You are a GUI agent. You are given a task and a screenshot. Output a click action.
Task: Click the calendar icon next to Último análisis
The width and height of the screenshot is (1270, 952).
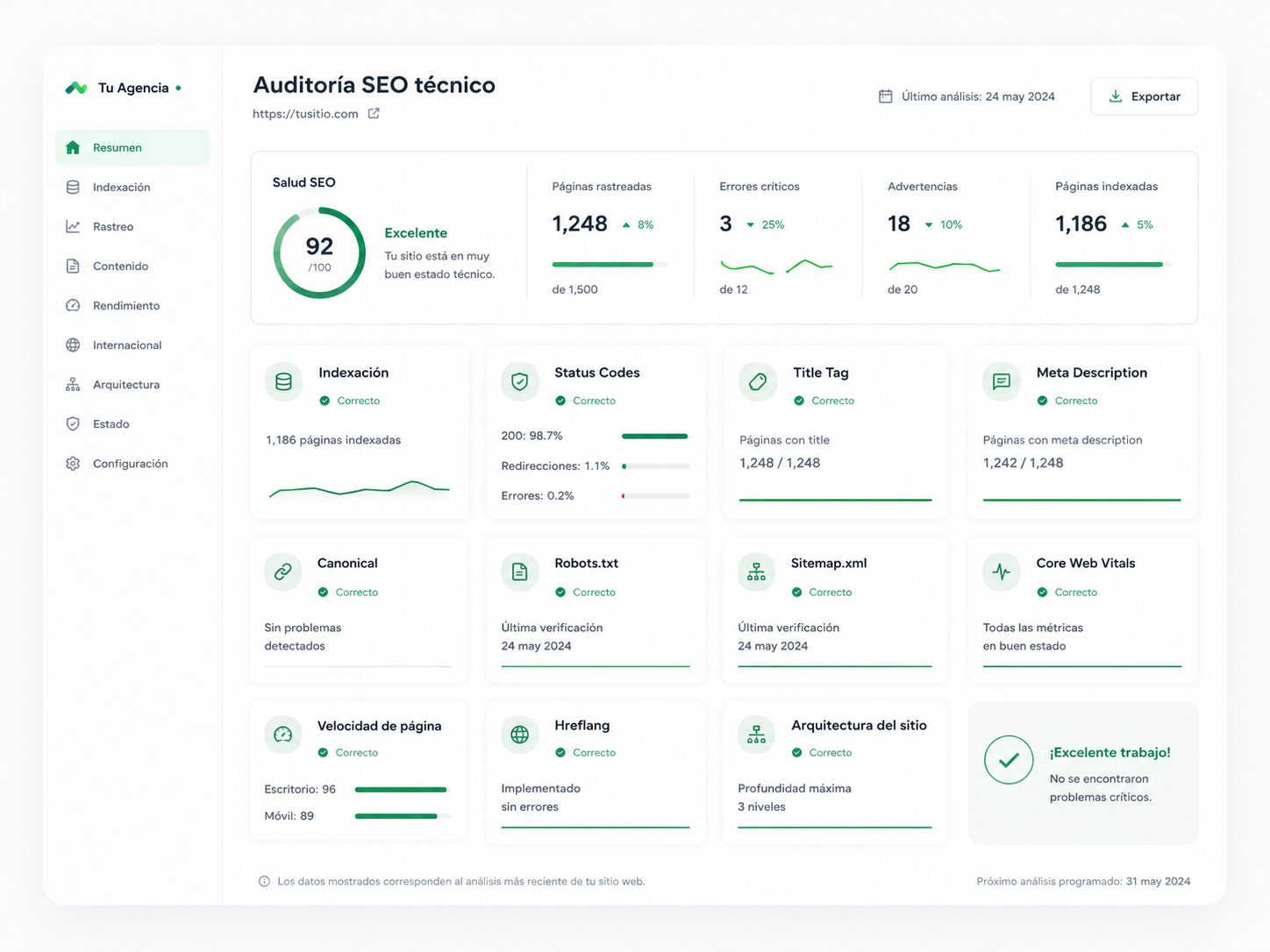point(886,96)
